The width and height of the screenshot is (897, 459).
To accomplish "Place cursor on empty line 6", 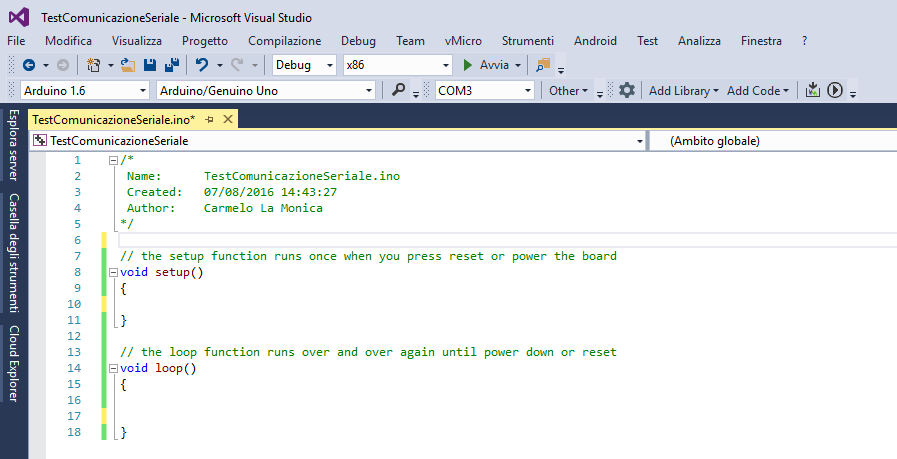I will tap(507, 240).
